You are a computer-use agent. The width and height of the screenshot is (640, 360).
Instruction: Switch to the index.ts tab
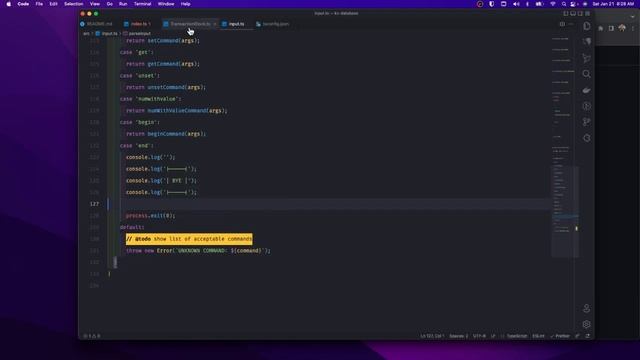click(138, 24)
